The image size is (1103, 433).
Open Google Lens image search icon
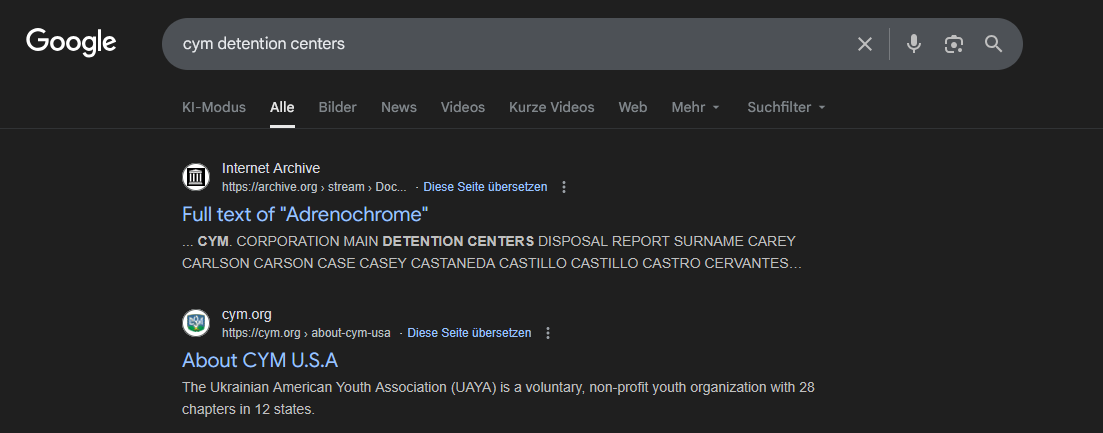(x=954, y=44)
